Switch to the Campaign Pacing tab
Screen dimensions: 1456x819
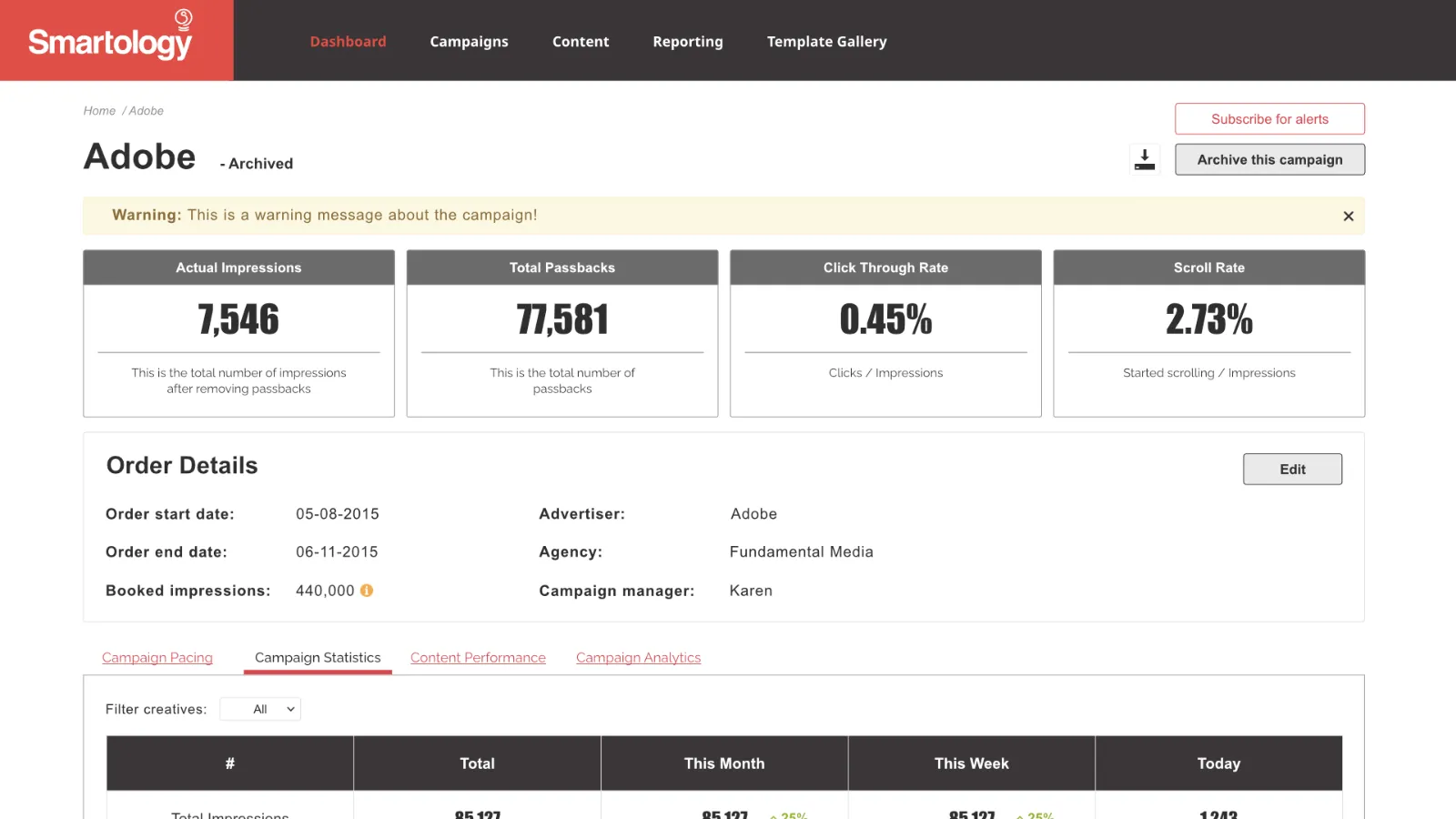[157, 658]
